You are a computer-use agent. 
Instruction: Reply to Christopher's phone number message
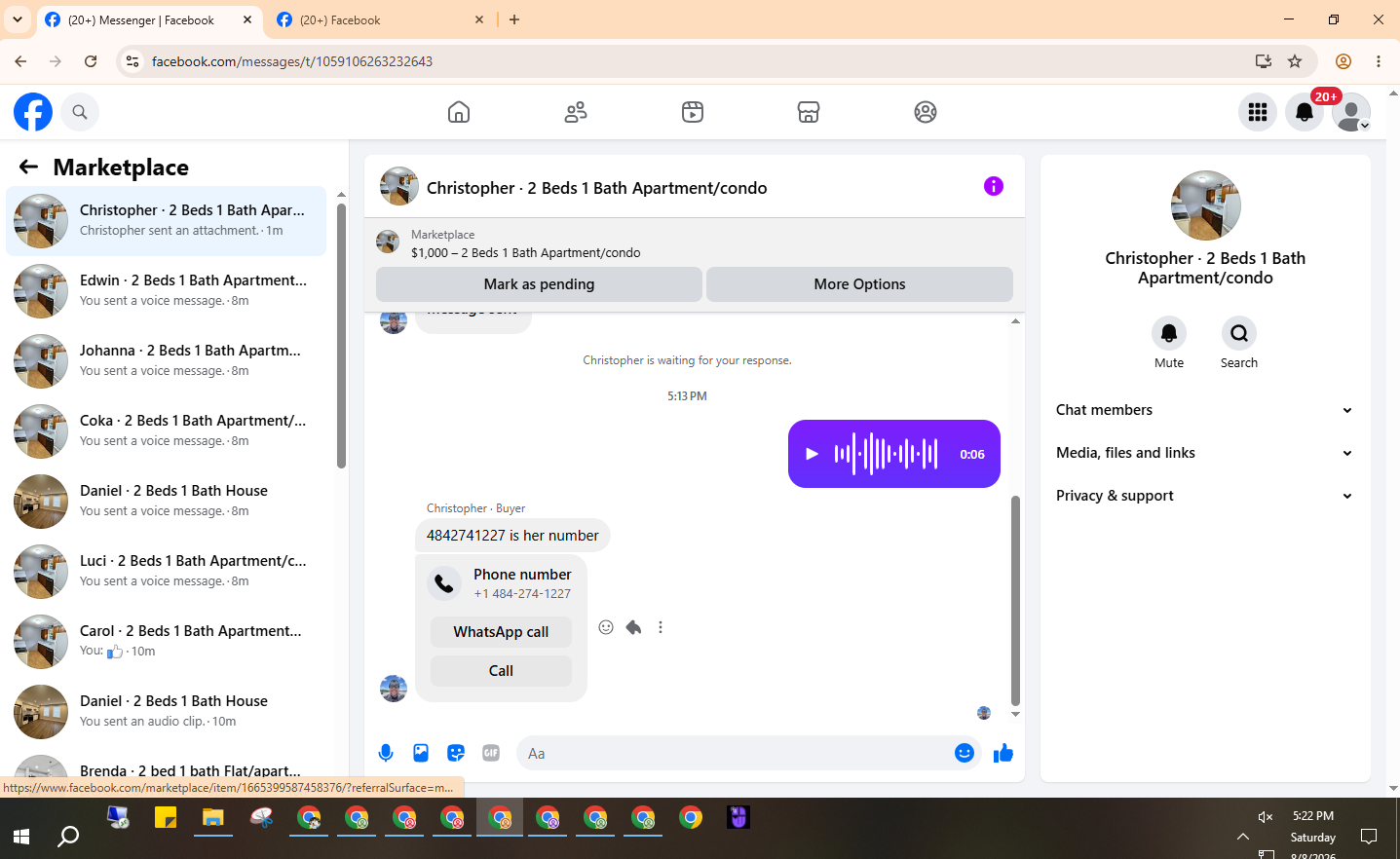tap(633, 627)
